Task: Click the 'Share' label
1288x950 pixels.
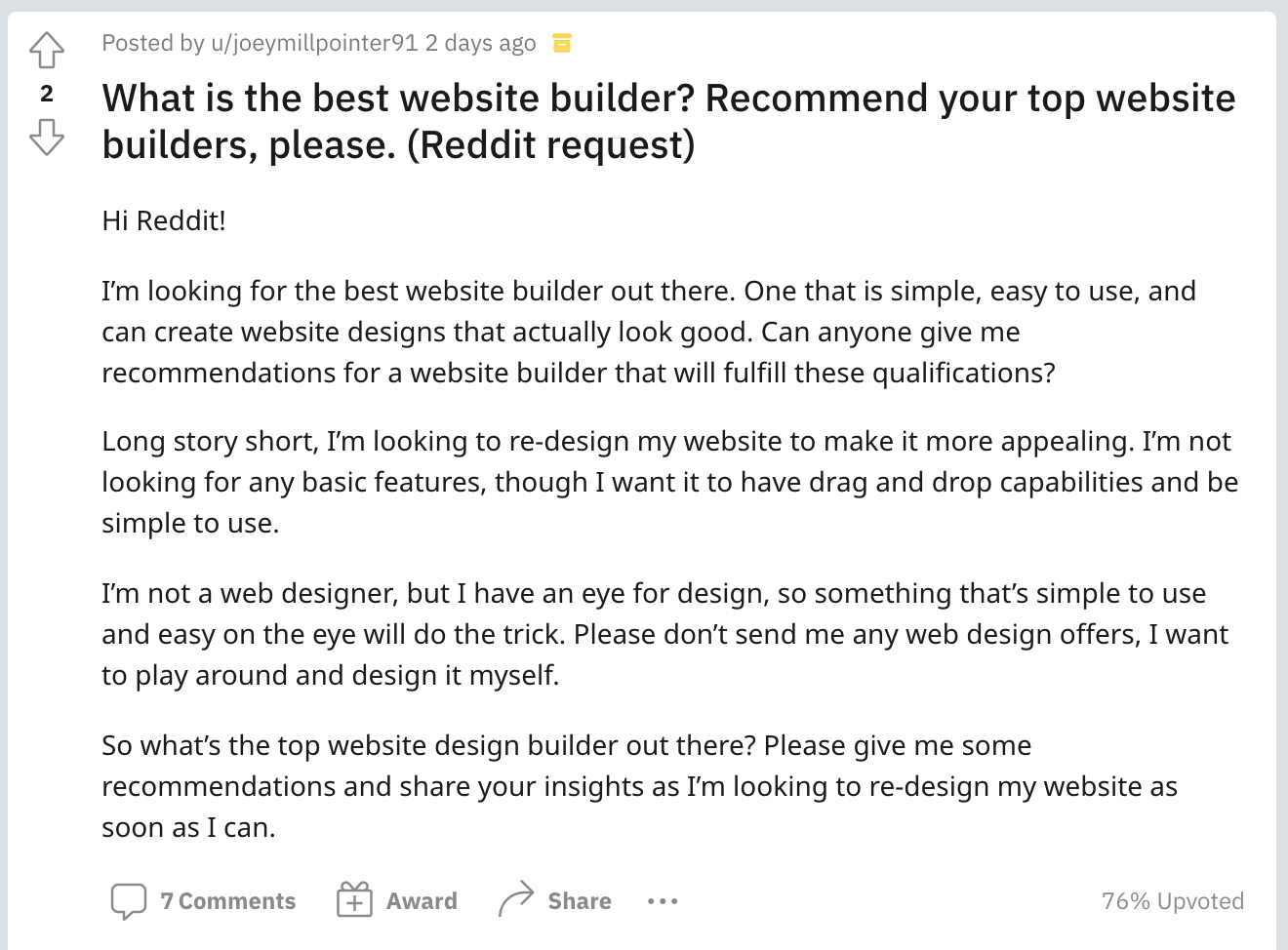Action: pos(580,901)
